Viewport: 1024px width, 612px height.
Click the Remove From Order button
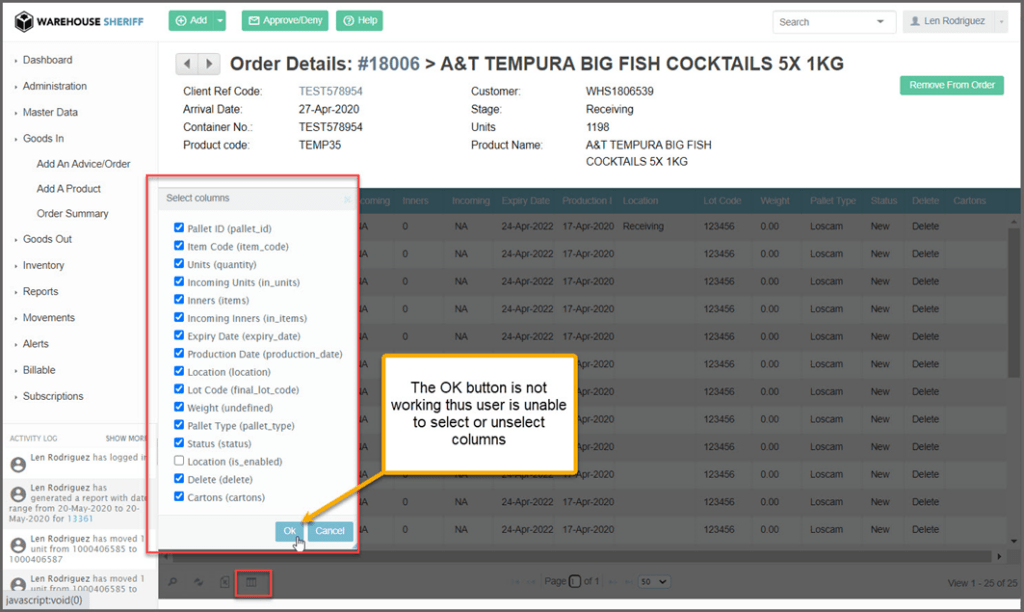[x=951, y=86]
